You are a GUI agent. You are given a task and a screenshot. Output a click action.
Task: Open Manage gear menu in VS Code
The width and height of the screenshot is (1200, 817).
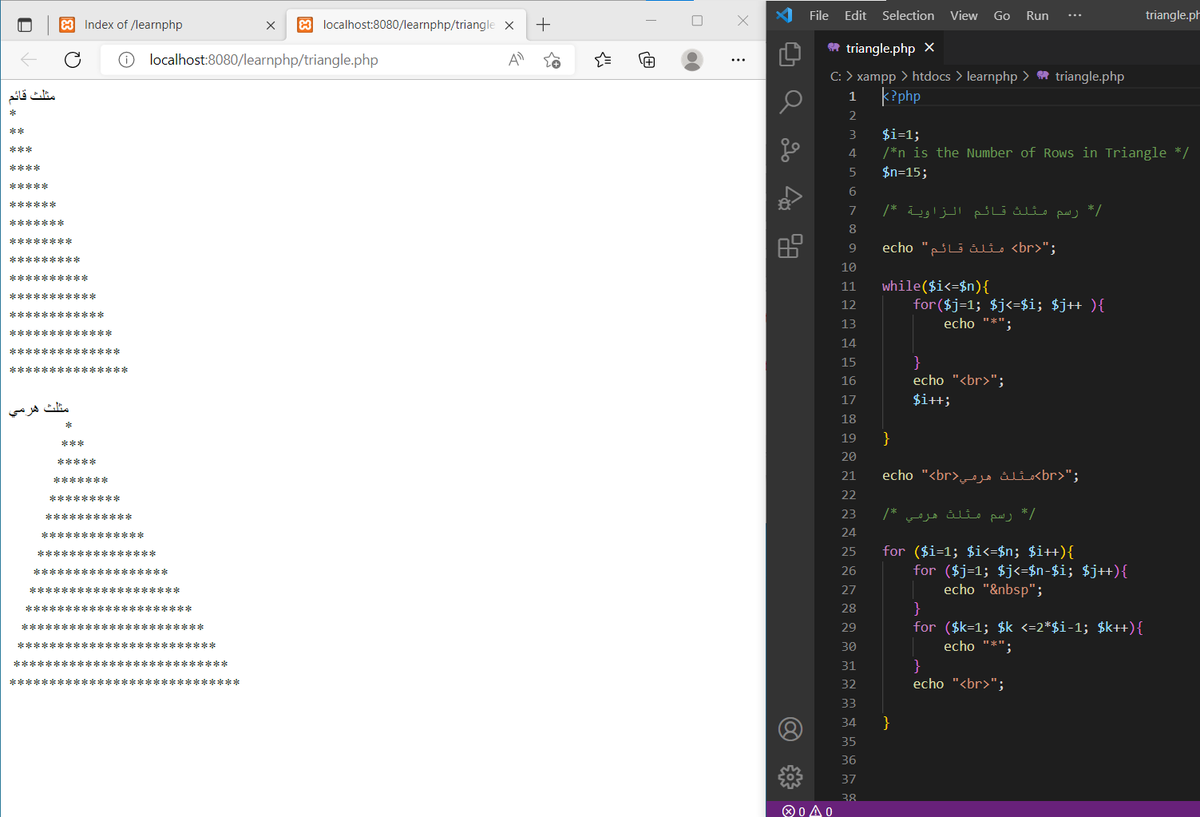(x=790, y=775)
